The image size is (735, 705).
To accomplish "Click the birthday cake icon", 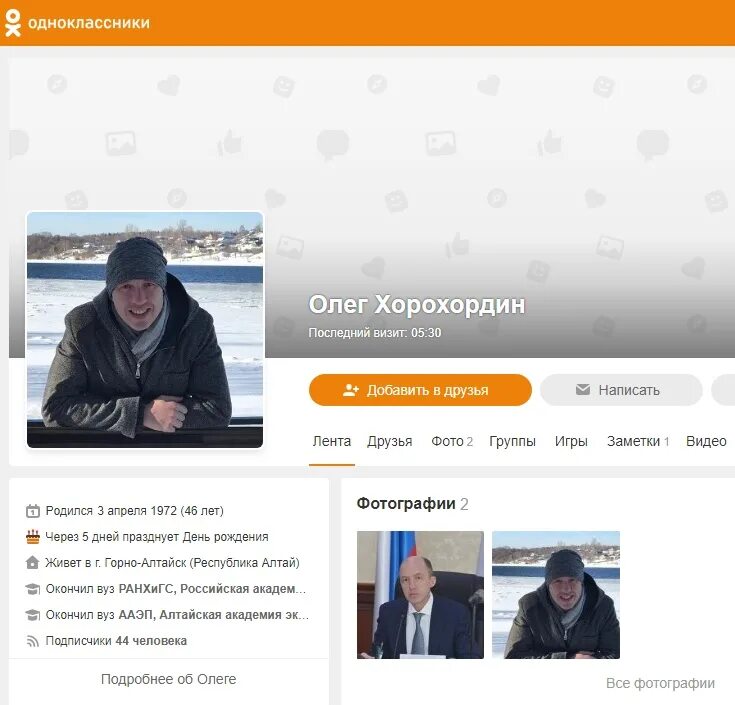I will [33, 537].
